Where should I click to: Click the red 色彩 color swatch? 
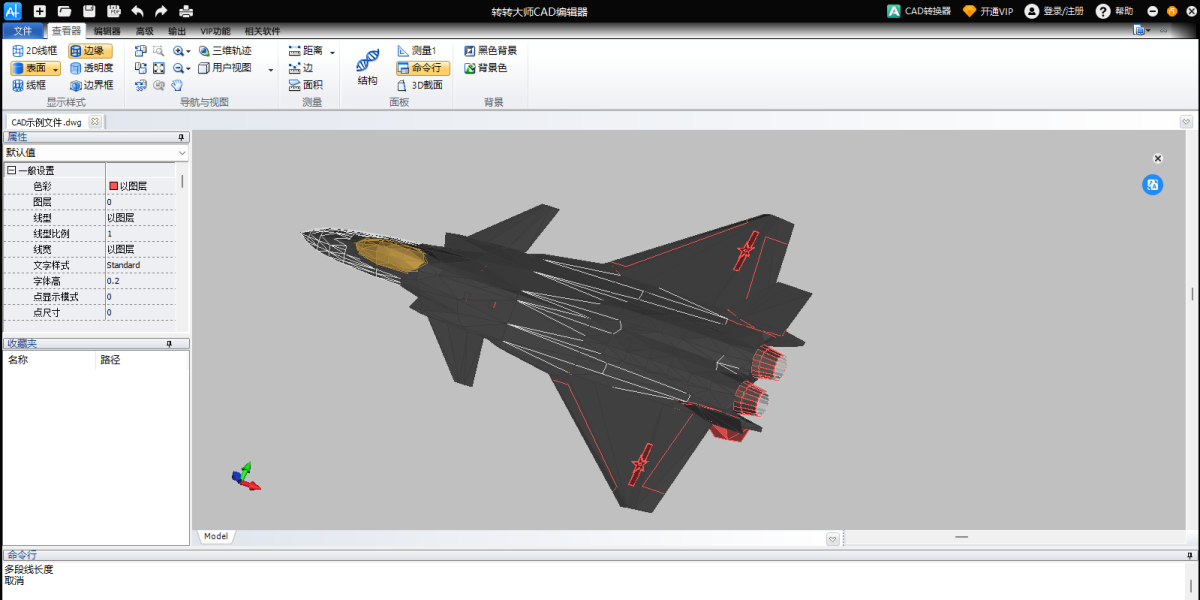[x=113, y=187]
